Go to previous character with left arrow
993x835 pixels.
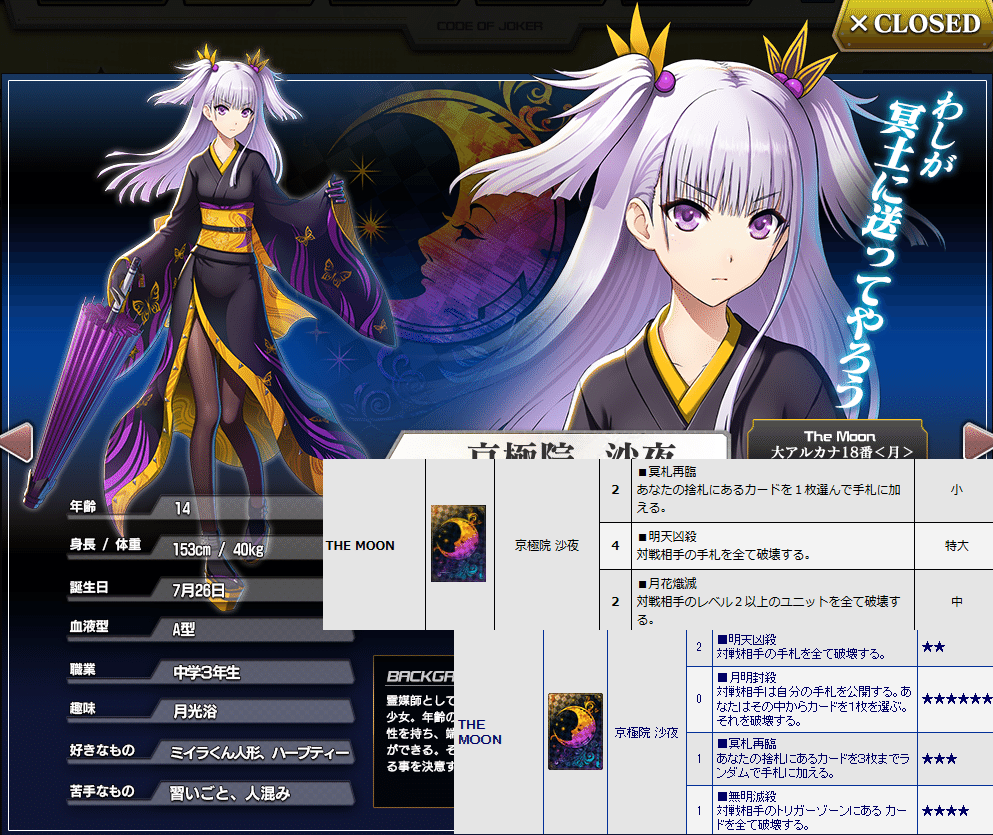(x=16, y=441)
